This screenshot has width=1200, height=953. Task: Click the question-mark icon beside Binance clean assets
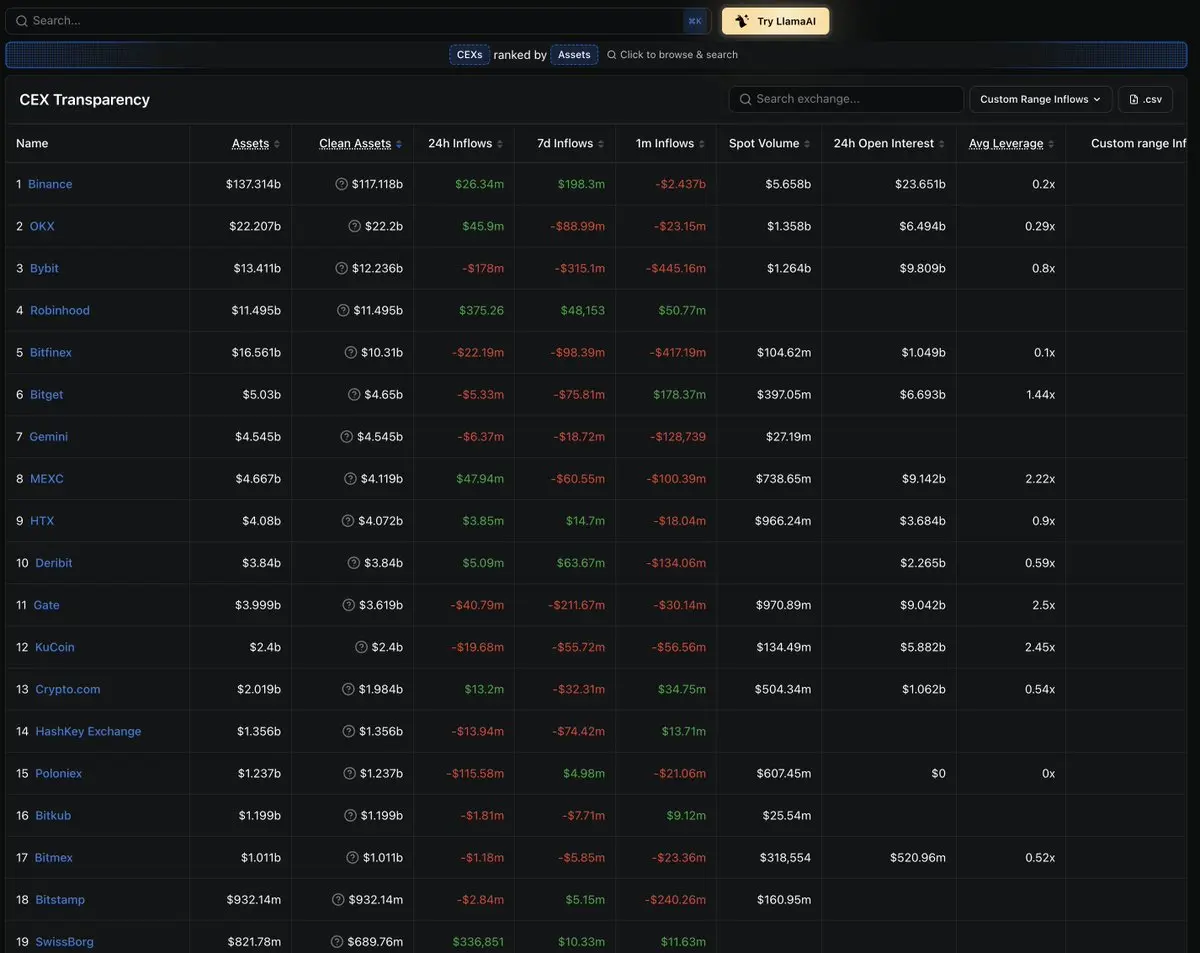[x=341, y=184]
